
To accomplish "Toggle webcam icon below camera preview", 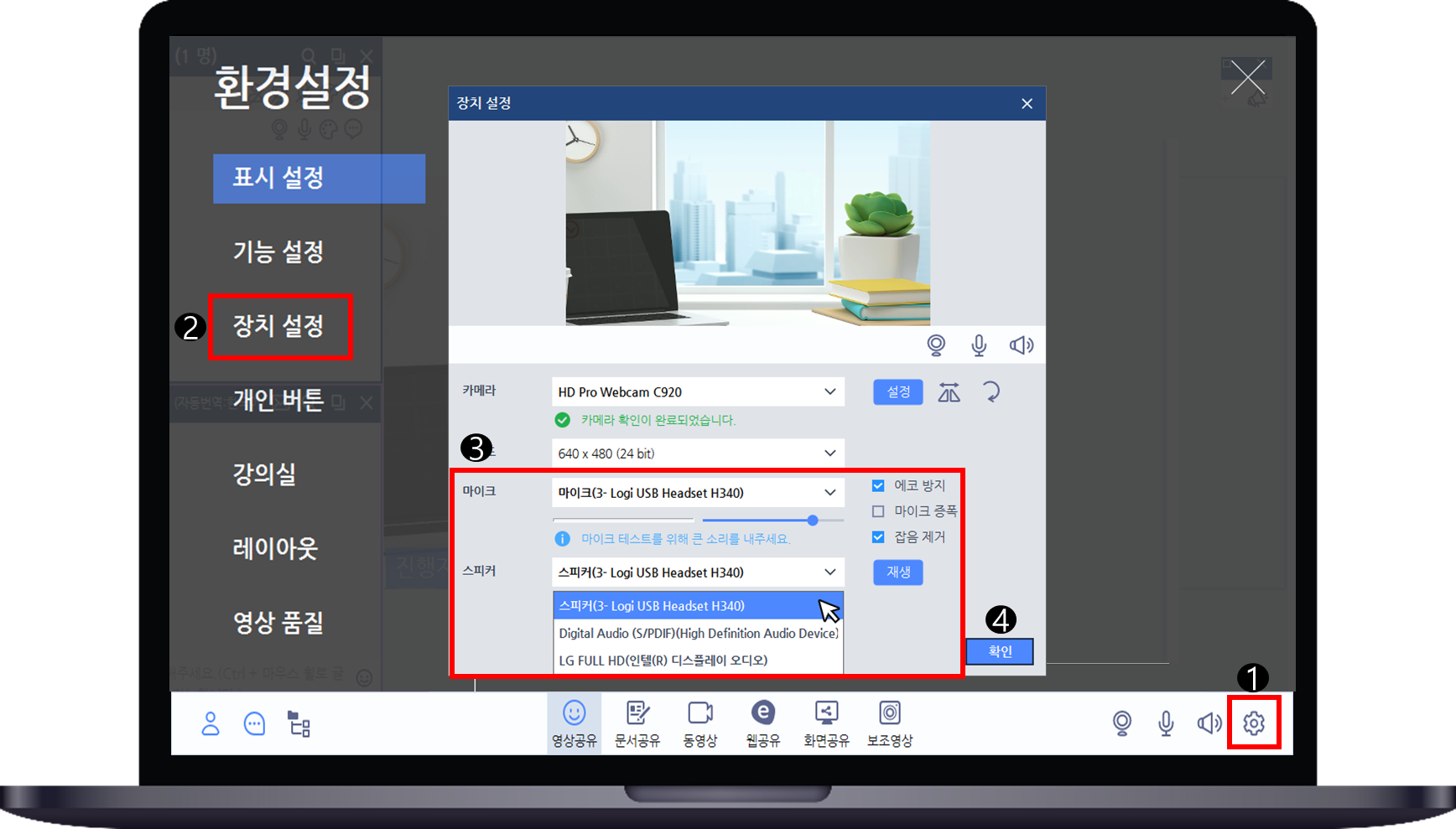I will pos(936,345).
